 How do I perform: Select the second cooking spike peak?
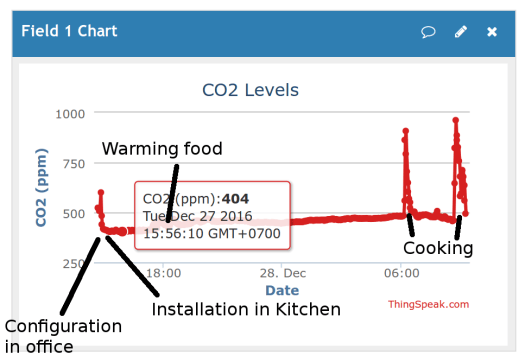tap(455, 120)
